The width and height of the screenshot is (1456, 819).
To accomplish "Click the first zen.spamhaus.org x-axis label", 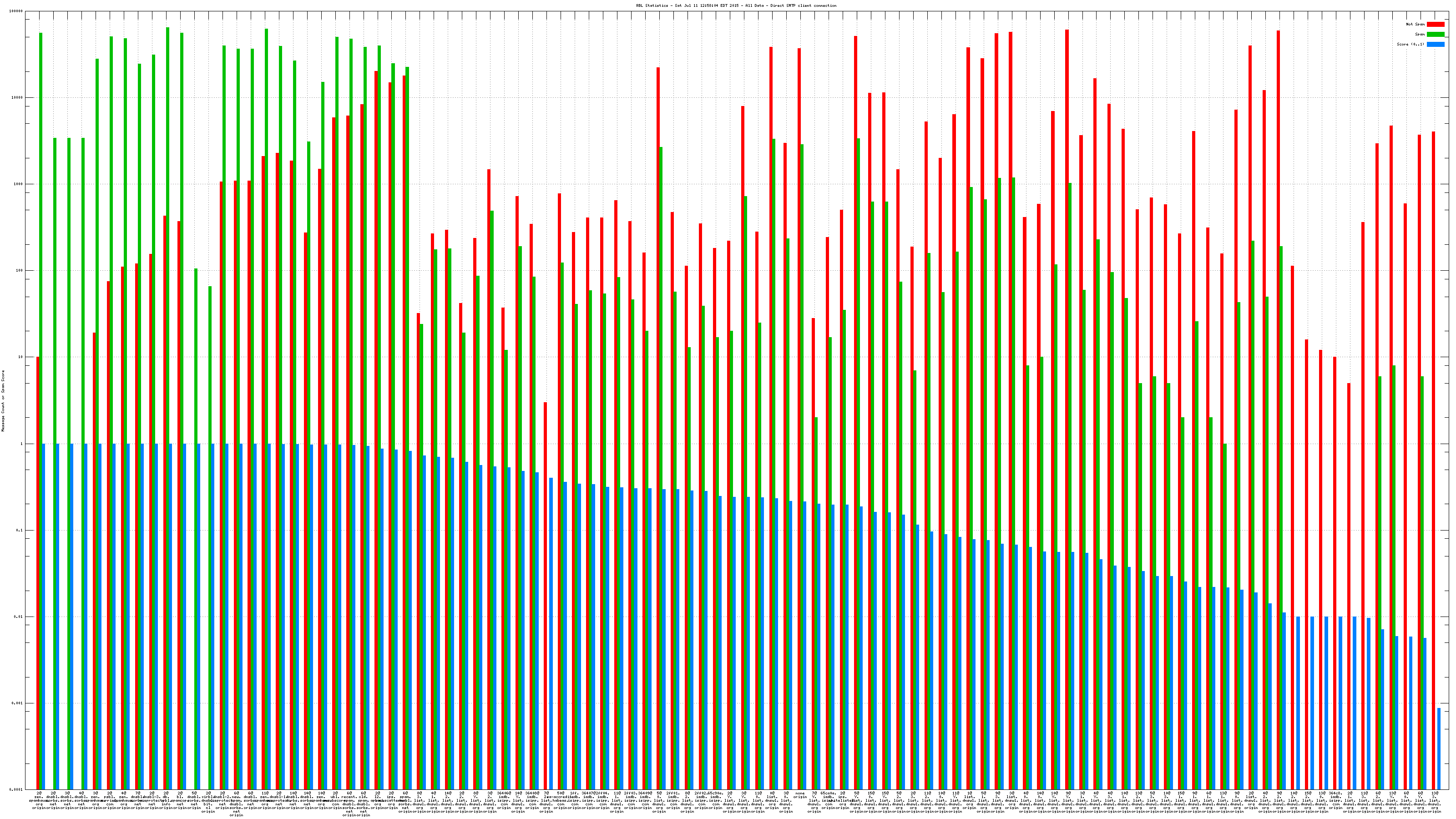I will point(39,800).
